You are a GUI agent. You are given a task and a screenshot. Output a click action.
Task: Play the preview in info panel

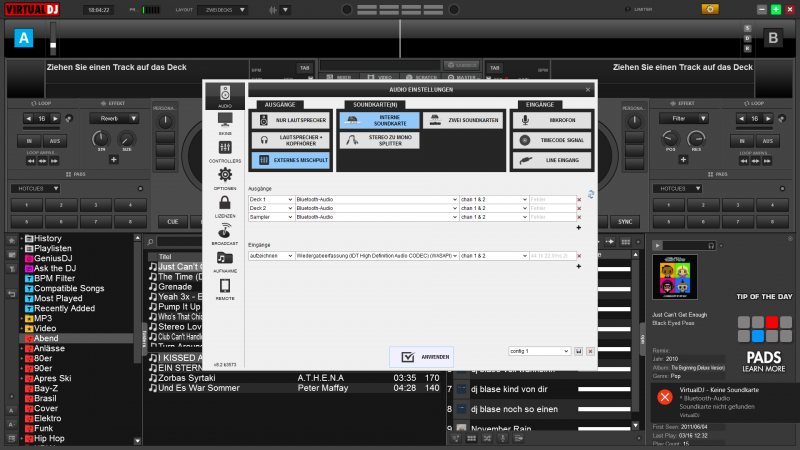(x=658, y=245)
